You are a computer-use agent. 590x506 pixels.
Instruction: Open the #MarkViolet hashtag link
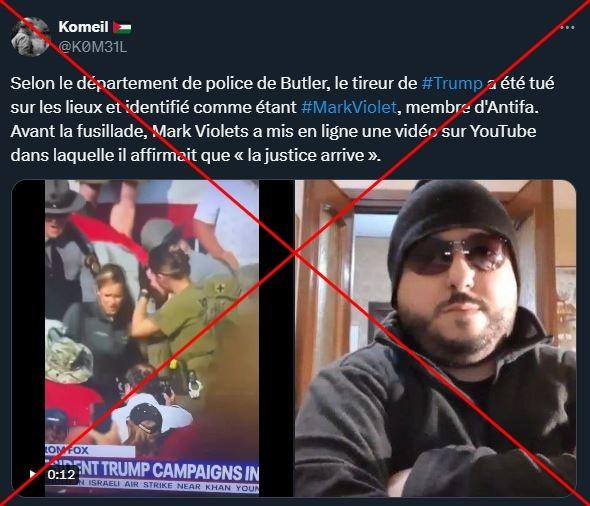349,107
